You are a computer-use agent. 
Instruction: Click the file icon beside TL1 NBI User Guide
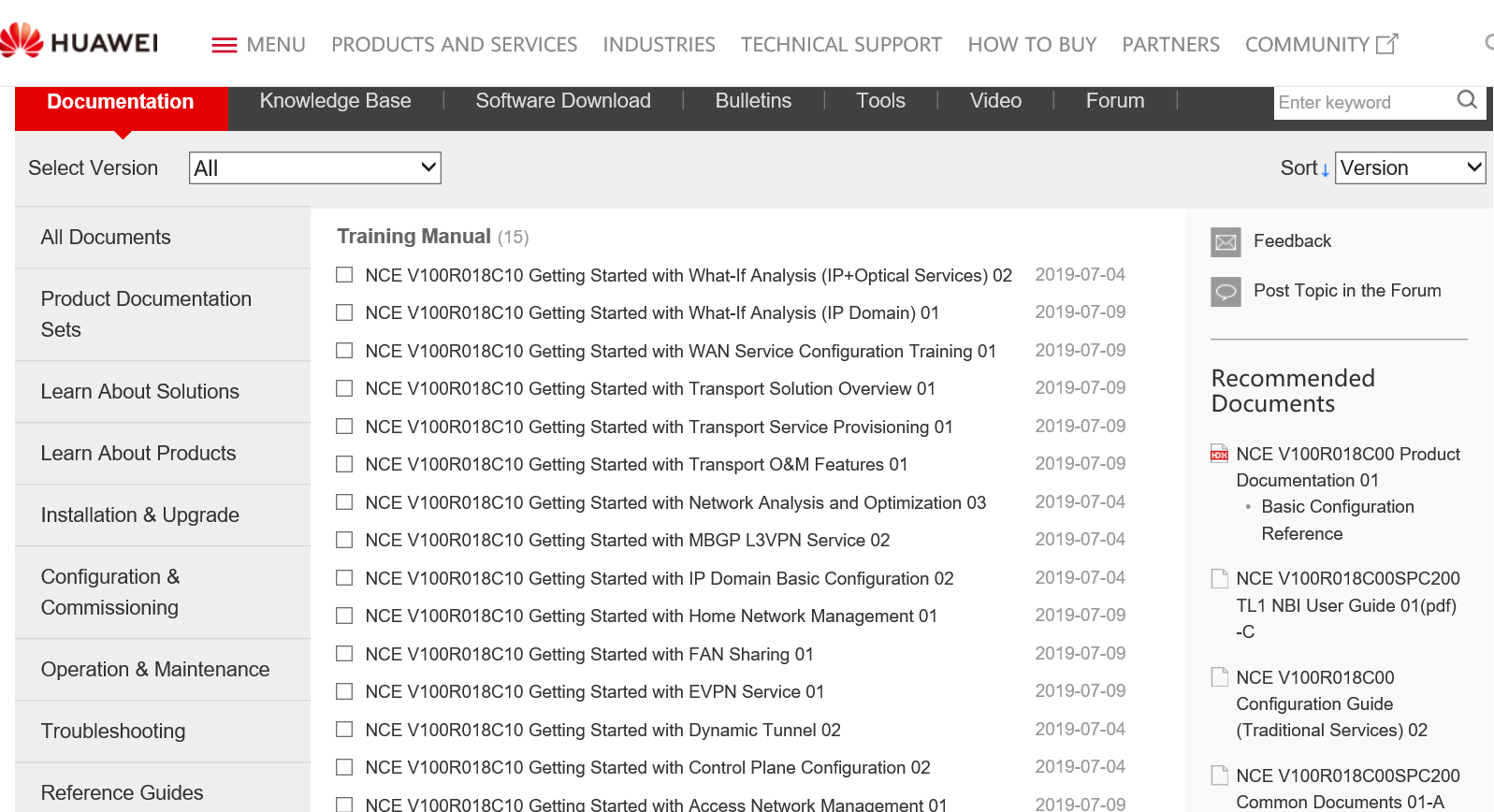[1219, 578]
